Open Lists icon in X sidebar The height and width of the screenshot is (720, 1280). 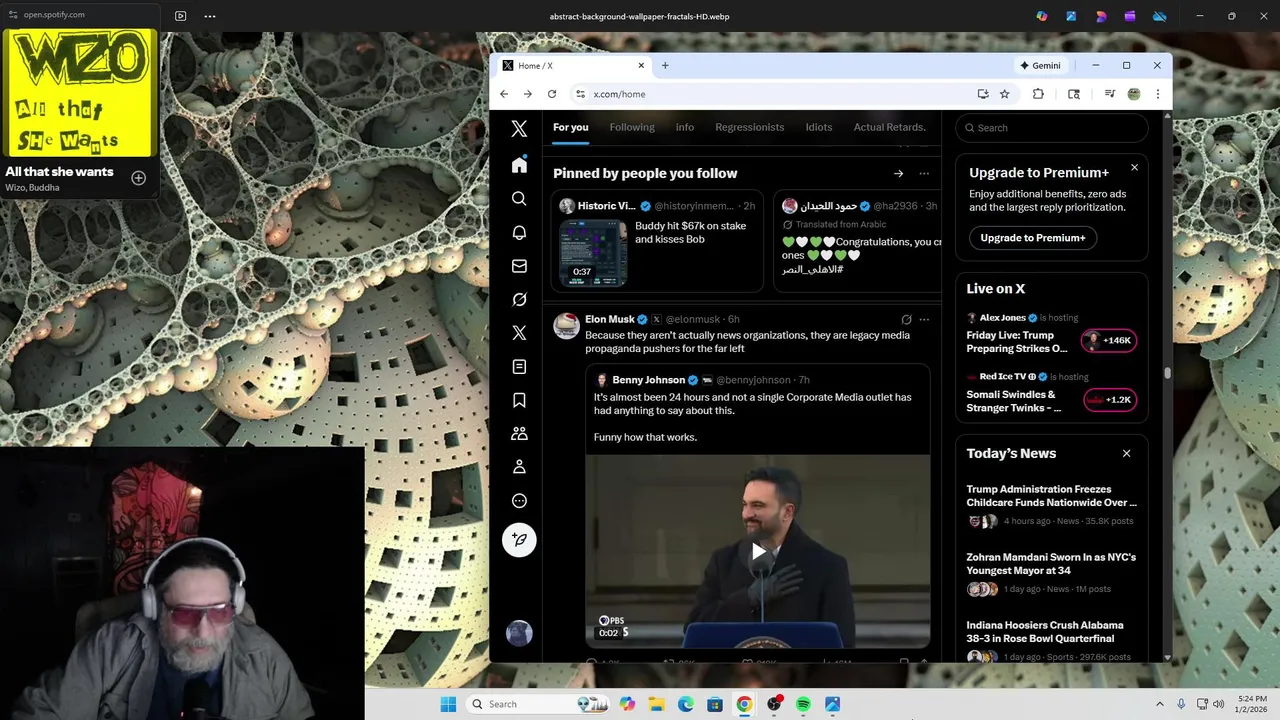[519, 367]
